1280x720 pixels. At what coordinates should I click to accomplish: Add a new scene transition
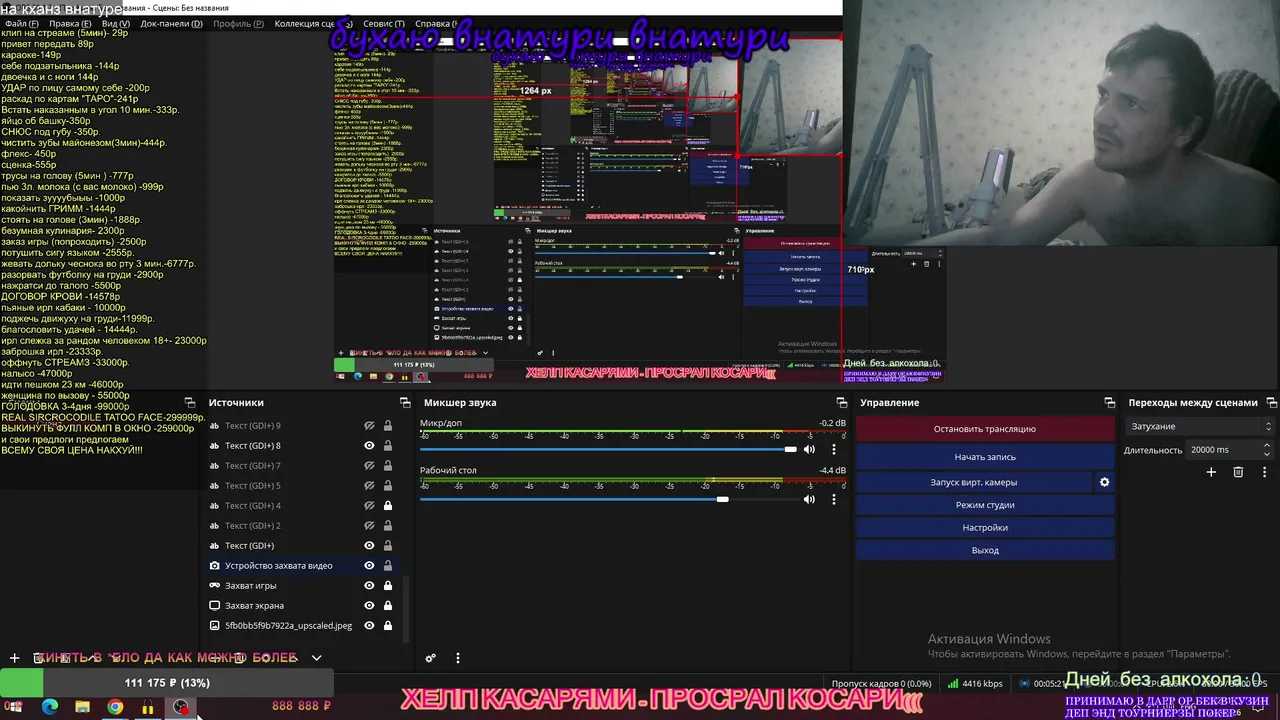point(1211,472)
